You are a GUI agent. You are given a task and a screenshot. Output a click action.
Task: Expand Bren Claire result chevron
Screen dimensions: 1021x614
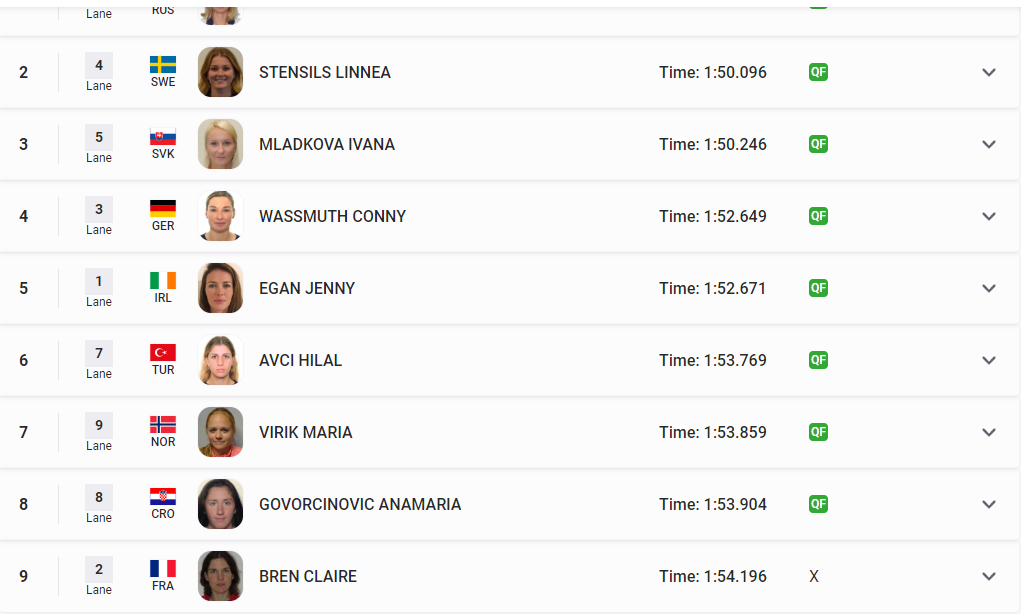(989, 576)
